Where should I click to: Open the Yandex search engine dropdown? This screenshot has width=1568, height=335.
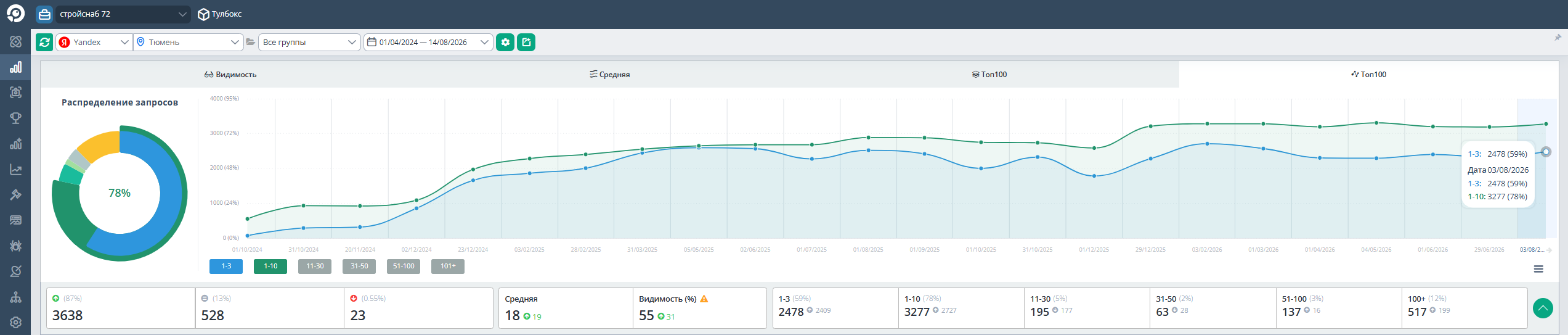pos(94,42)
